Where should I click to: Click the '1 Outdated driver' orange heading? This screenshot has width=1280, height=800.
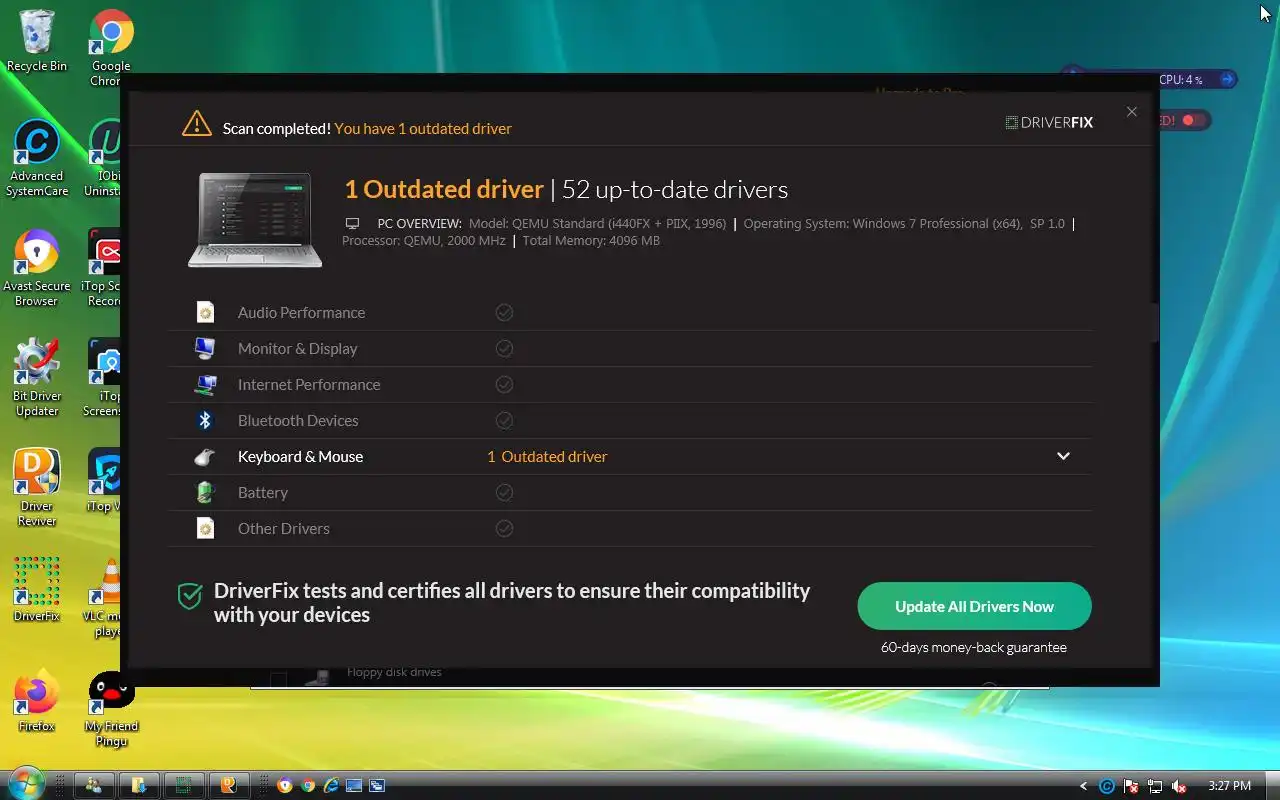pos(444,189)
